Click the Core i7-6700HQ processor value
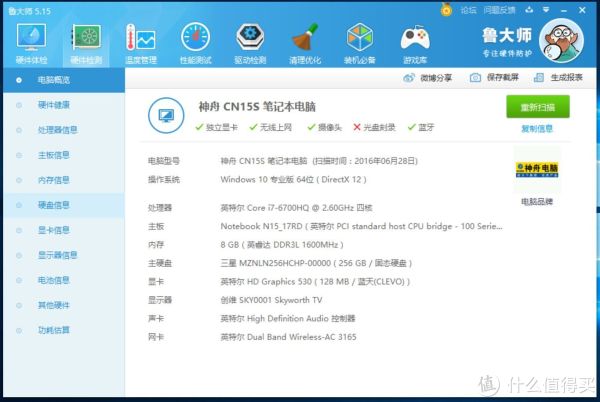The width and height of the screenshot is (600, 402). [x=296, y=208]
